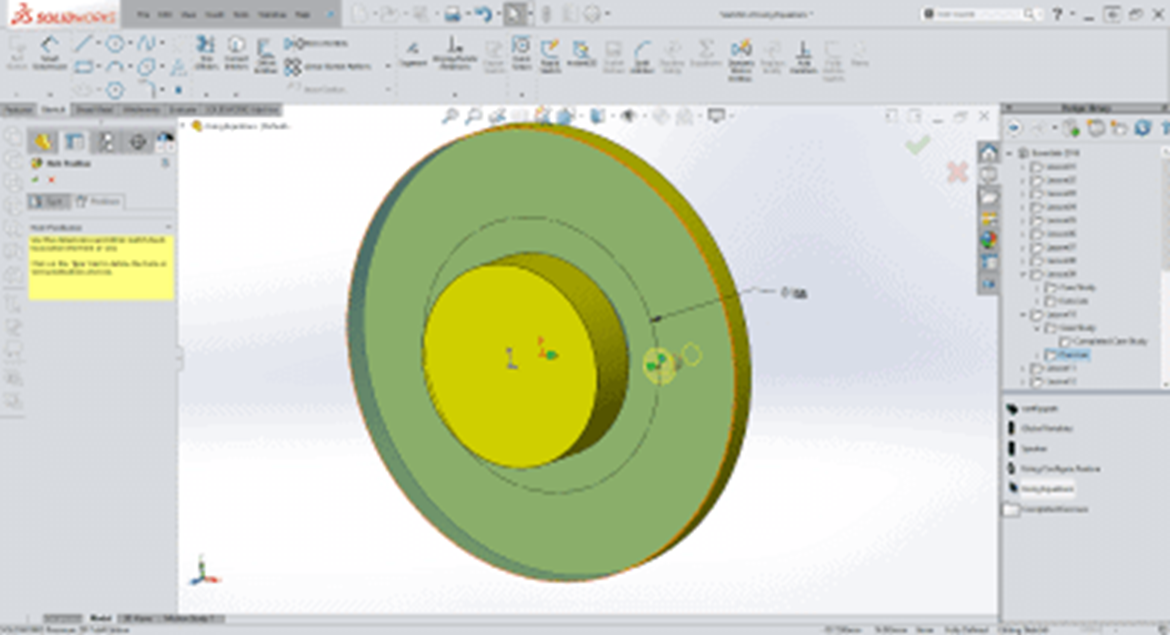Toggle the Quick Snaps tool
This screenshot has height=635, width=1170.
point(522,46)
